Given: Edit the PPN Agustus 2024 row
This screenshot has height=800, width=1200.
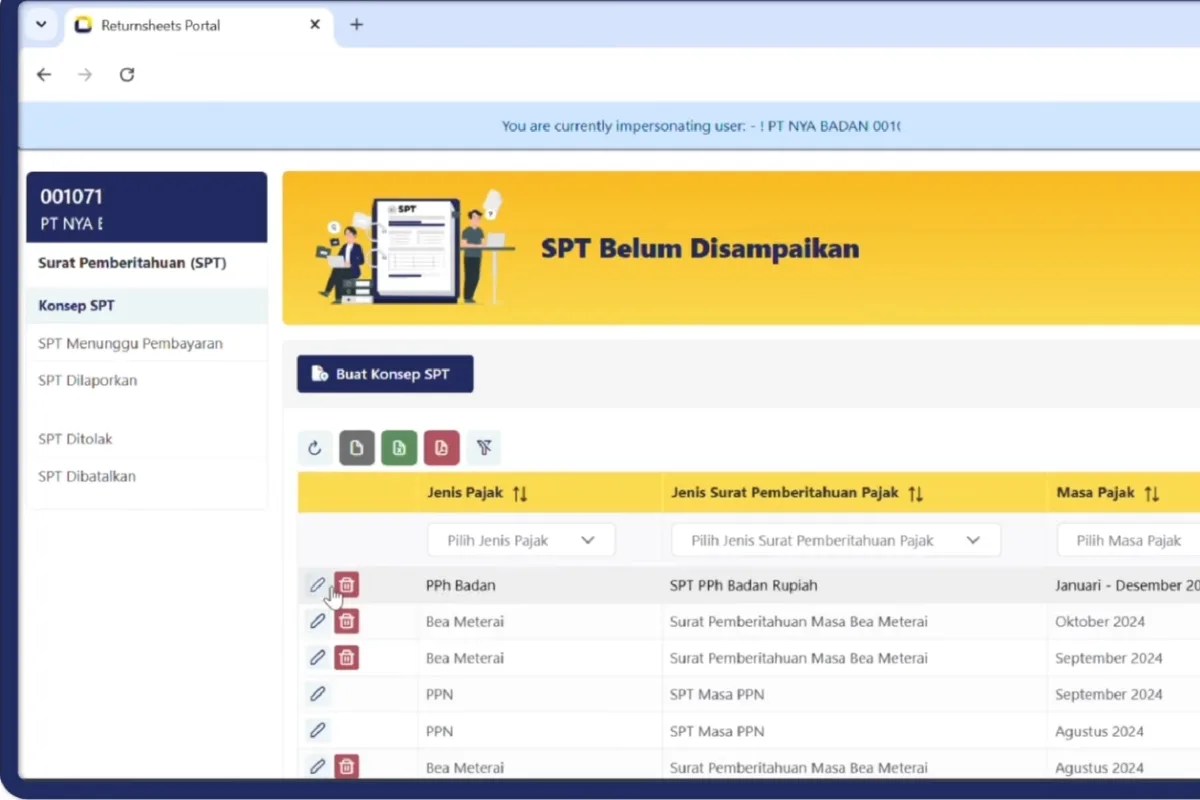Looking at the screenshot, I should click(317, 730).
